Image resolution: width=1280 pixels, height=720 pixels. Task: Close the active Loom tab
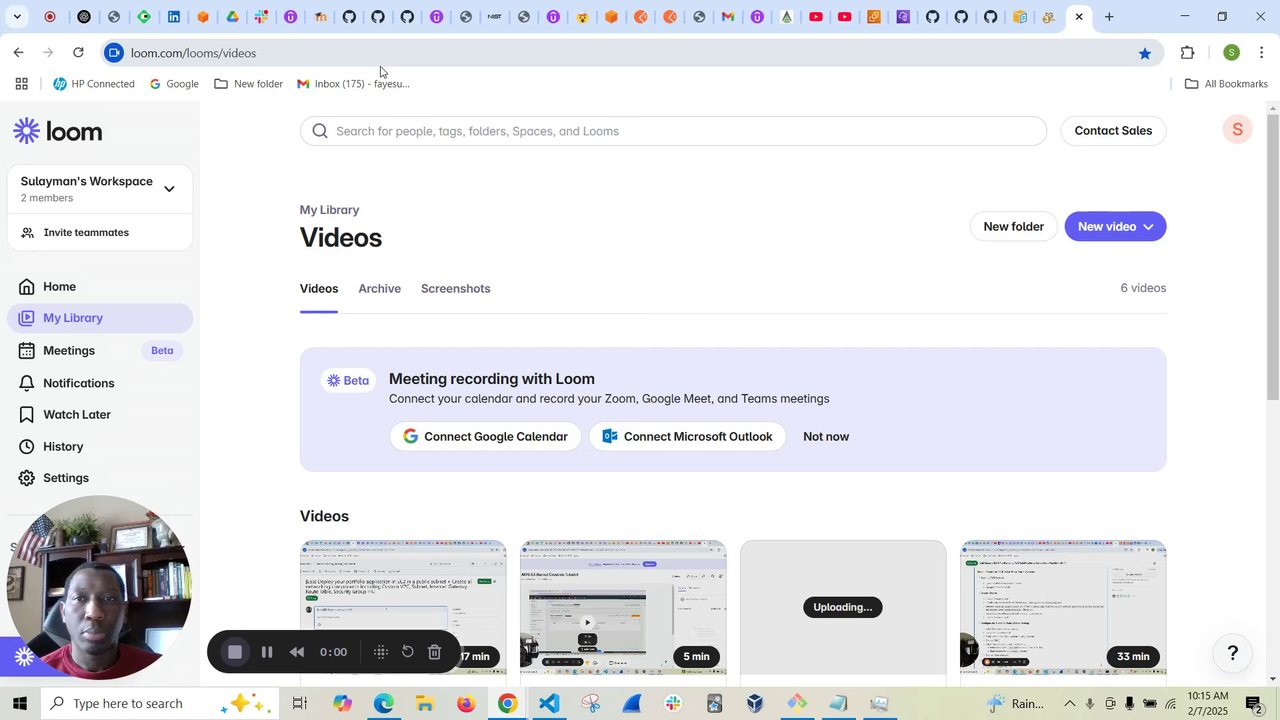point(1079,17)
